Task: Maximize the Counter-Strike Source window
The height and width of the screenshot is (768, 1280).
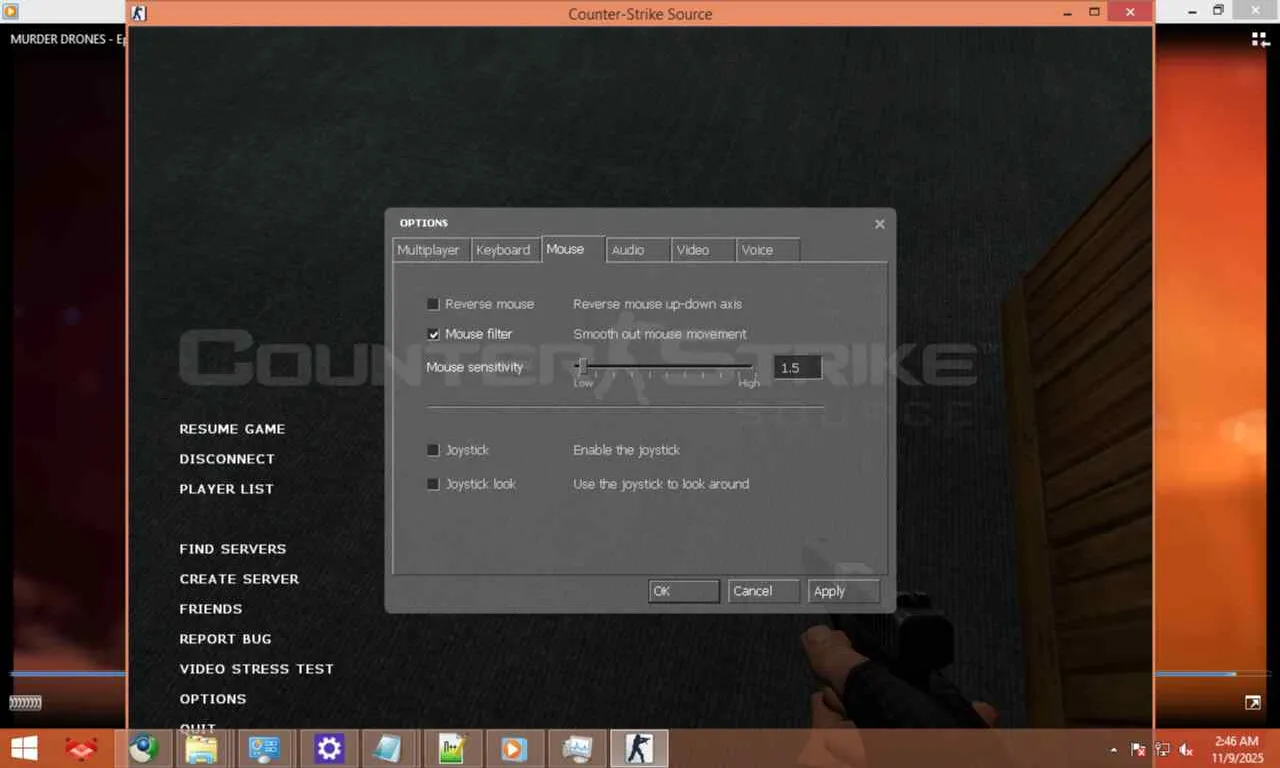Action: (1094, 12)
